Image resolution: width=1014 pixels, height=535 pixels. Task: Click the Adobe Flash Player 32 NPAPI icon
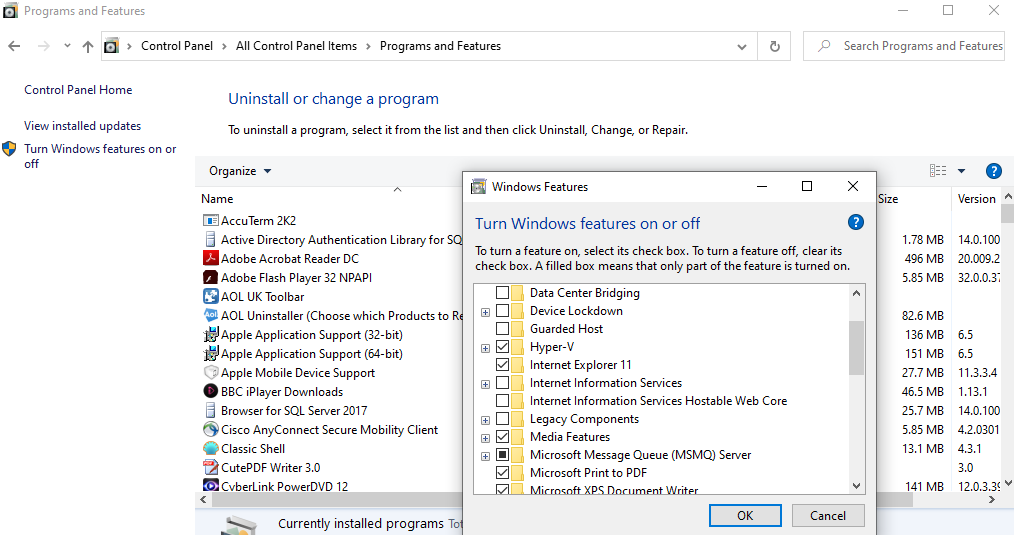(210, 278)
